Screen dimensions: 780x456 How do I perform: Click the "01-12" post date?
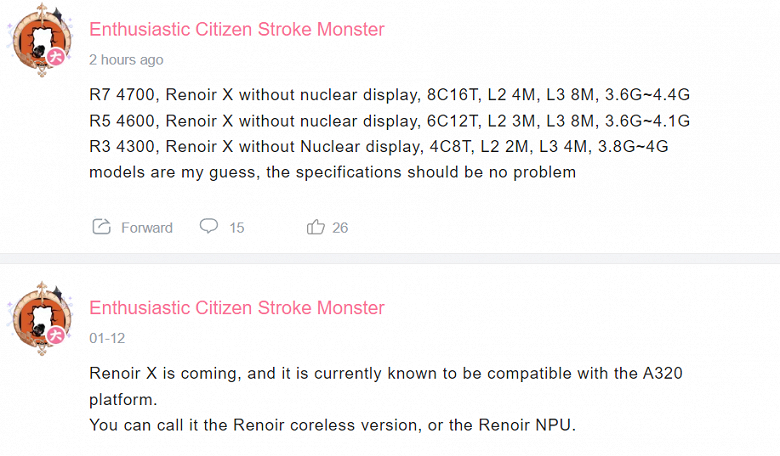coord(107,338)
